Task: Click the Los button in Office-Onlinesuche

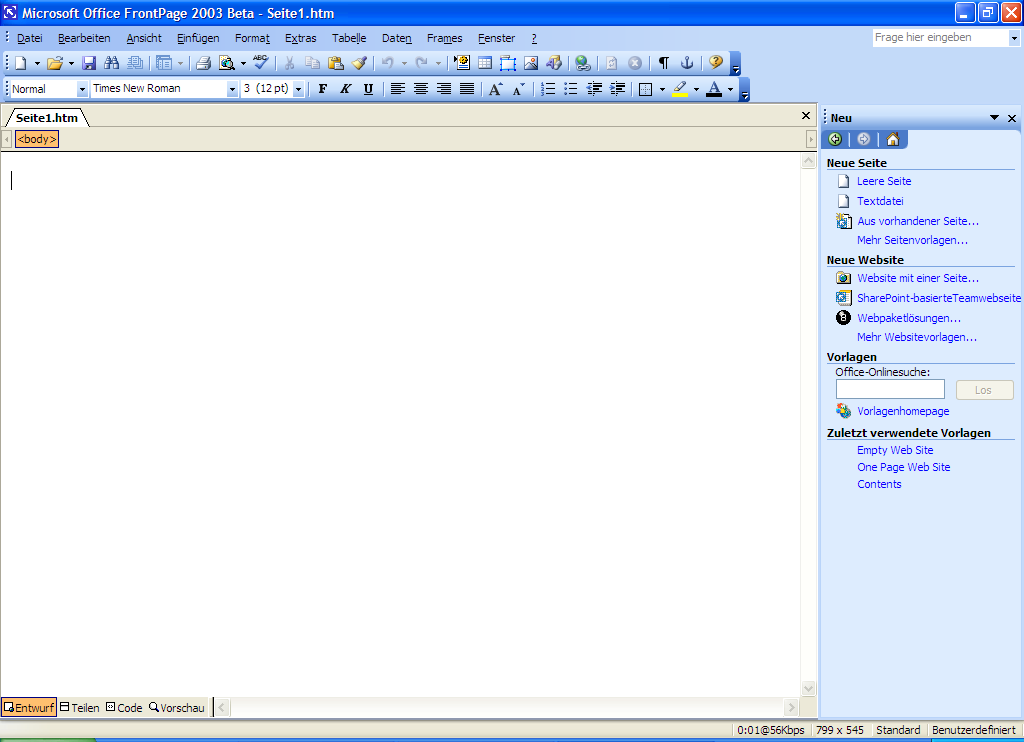Action: click(x=984, y=390)
